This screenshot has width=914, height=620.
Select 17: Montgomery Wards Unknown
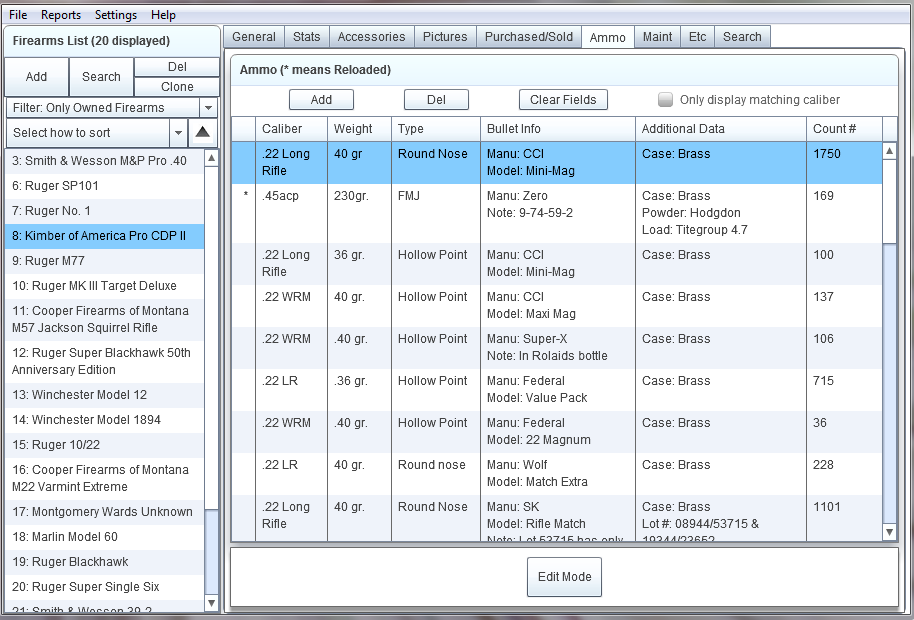(105, 512)
